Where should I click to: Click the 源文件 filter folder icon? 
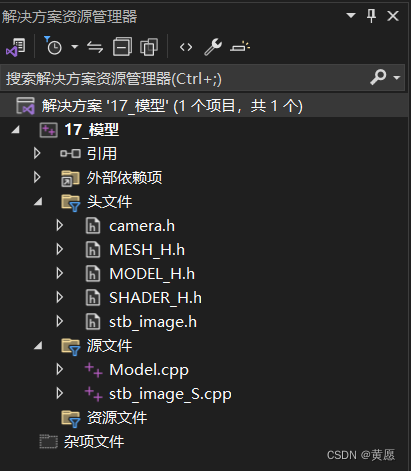tap(71, 347)
